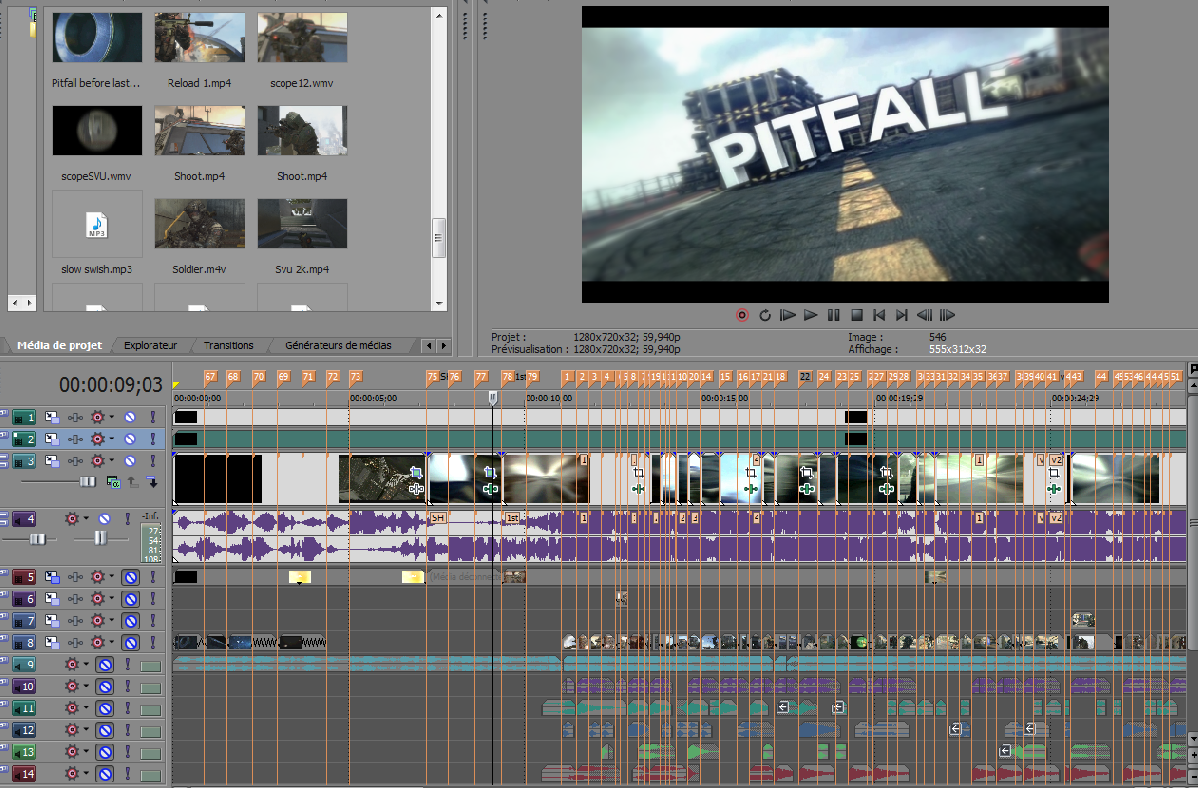1198x788 pixels.
Task: Show previous docked tabs with left arrow
Action: (x=429, y=345)
